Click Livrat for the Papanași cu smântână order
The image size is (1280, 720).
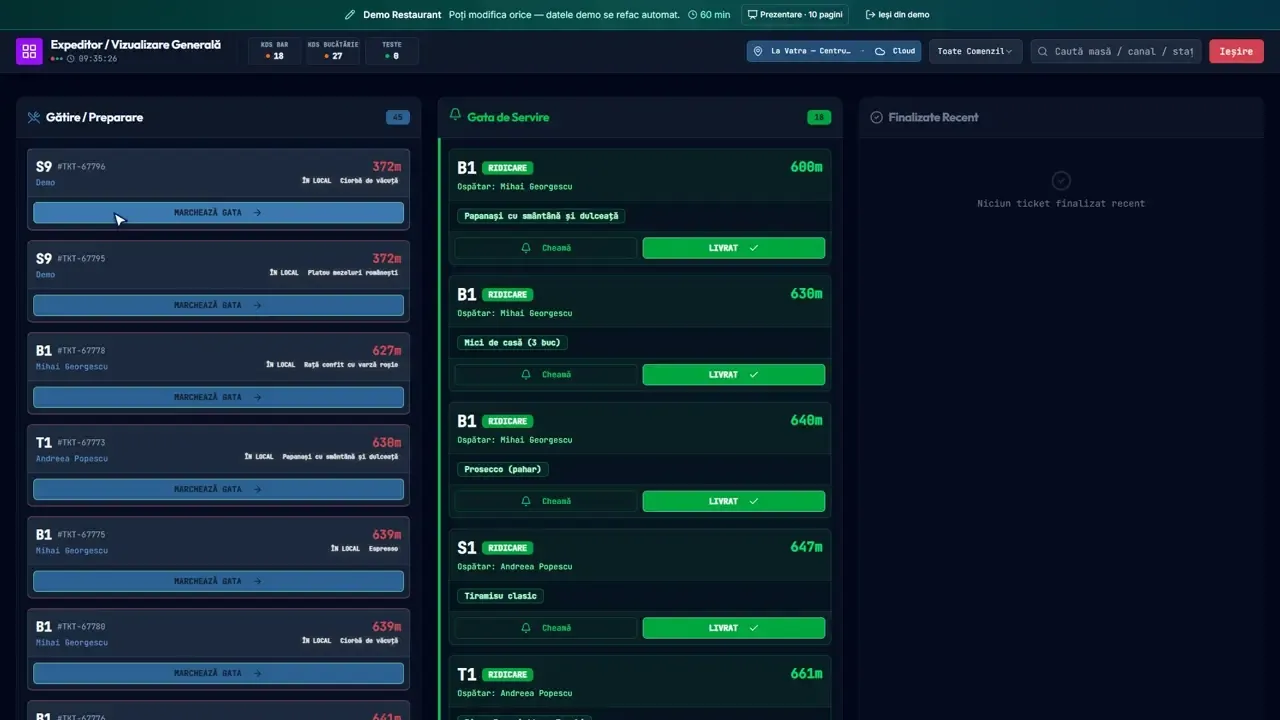(x=733, y=248)
